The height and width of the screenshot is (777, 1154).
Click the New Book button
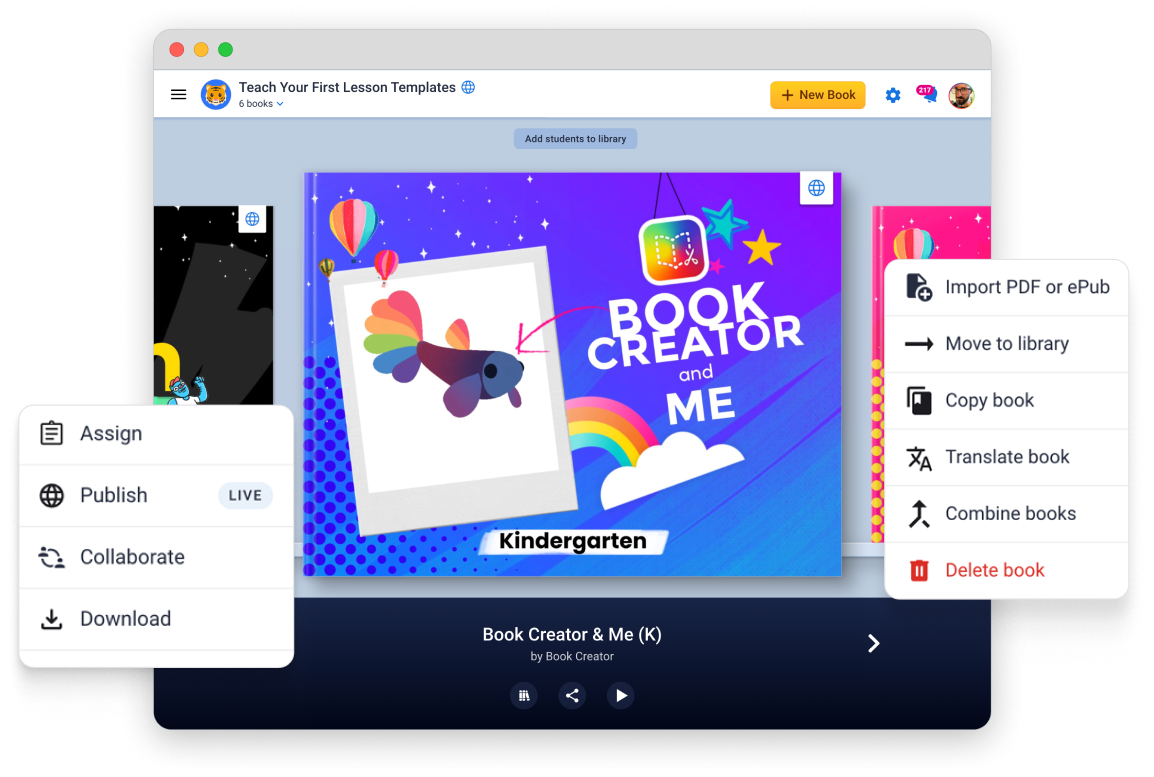click(x=818, y=95)
